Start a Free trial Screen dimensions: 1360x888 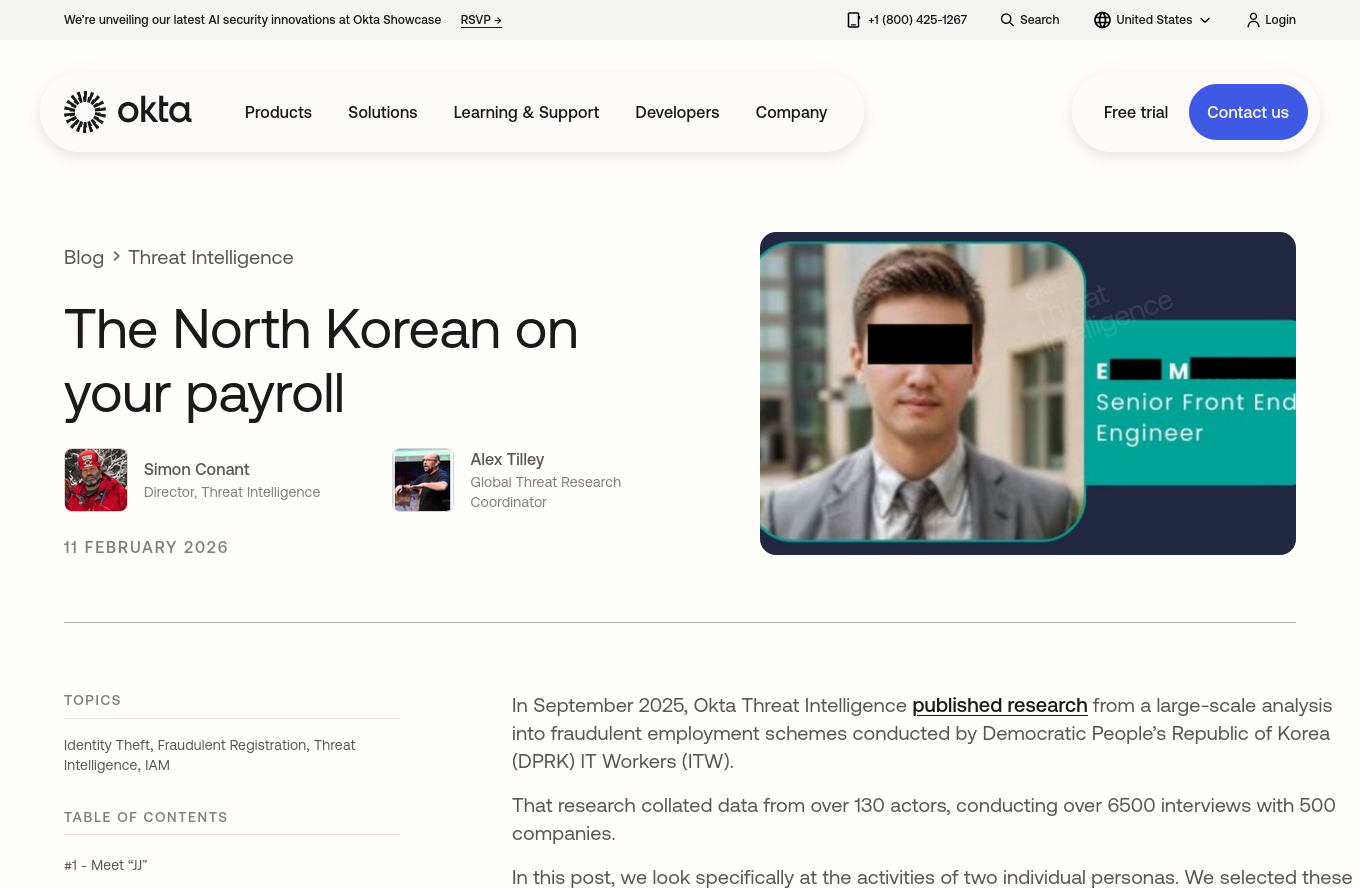point(1135,112)
